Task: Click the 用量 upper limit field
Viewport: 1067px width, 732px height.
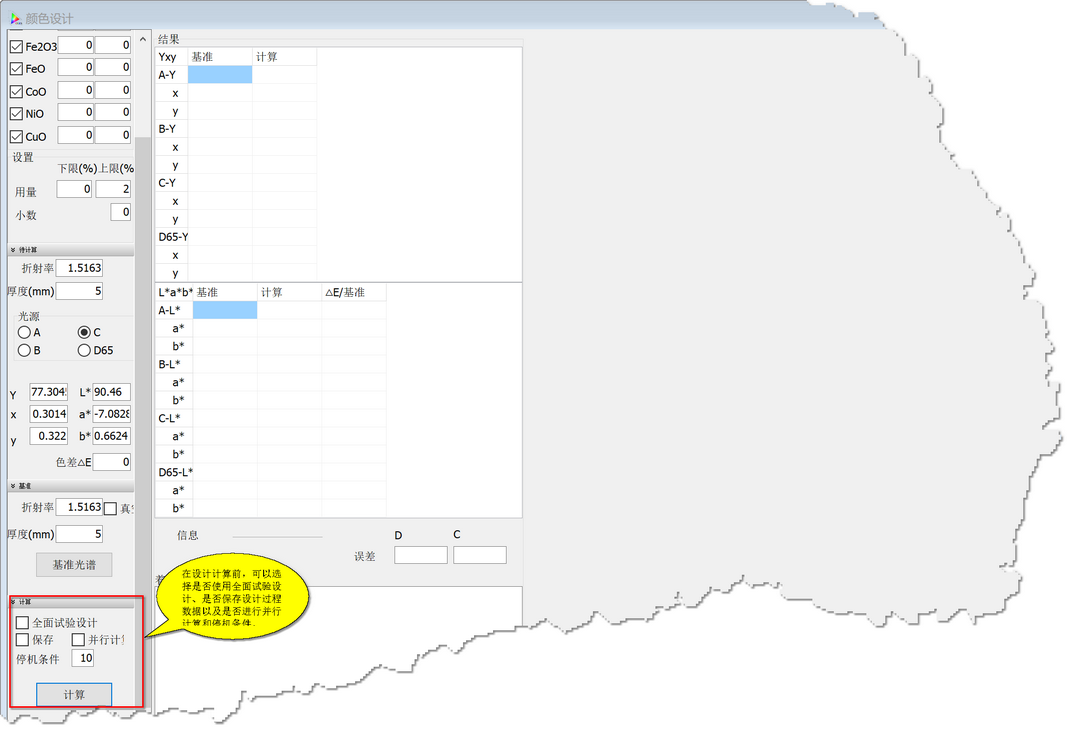Action: (x=113, y=190)
